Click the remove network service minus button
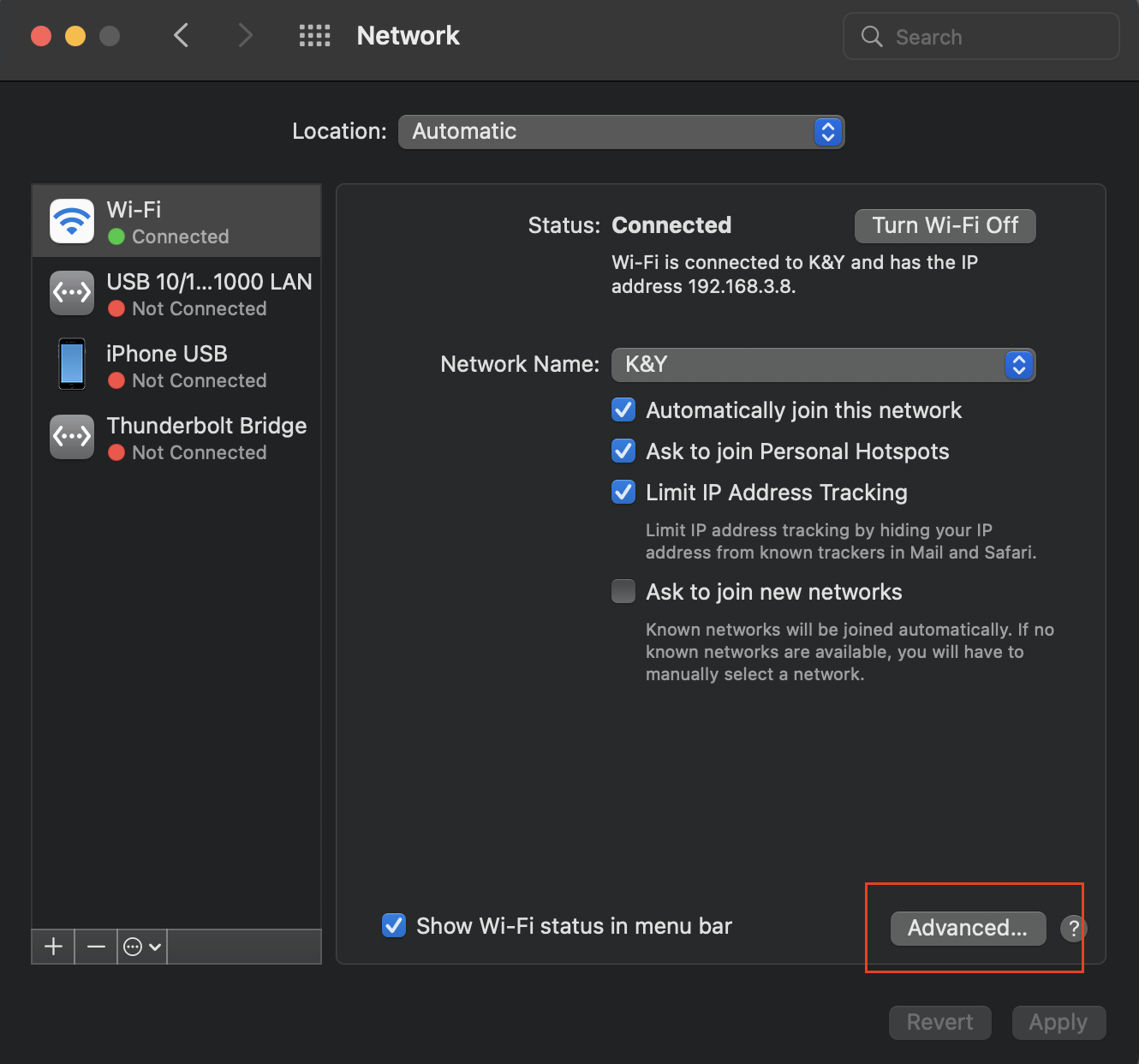 pos(96,947)
